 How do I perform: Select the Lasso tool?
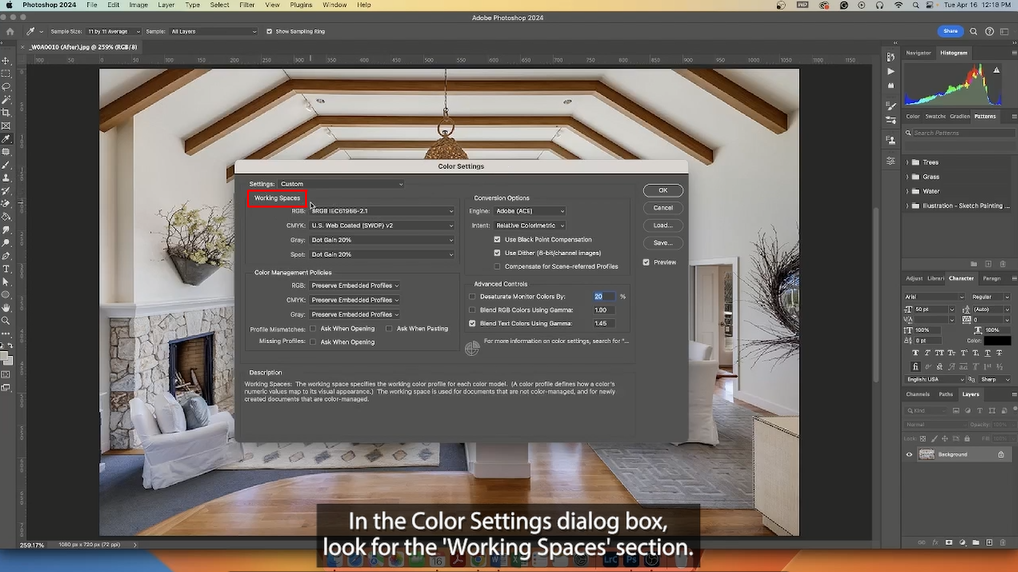(6, 86)
